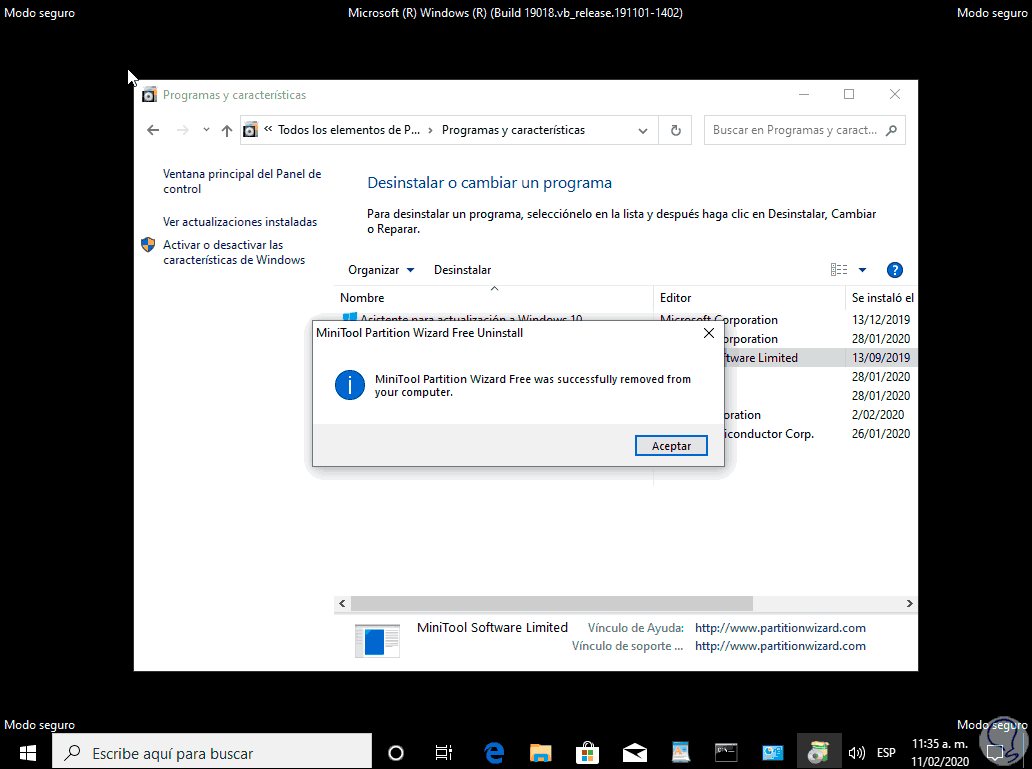Expand the view options dropdown arrow
Screen dimensions: 1032x769
862,270
